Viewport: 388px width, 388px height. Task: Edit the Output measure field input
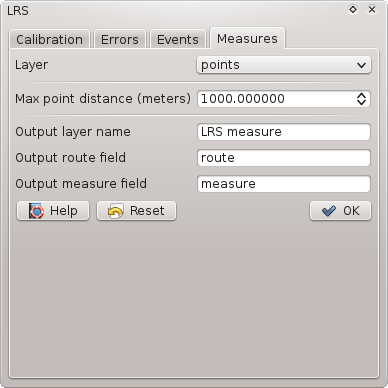click(x=284, y=184)
